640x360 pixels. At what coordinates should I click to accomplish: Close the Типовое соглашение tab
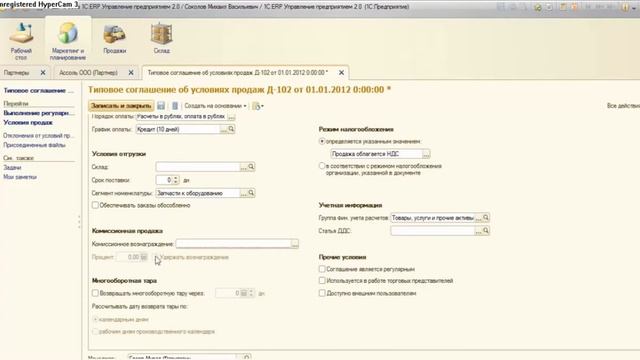(x=341, y=73)
